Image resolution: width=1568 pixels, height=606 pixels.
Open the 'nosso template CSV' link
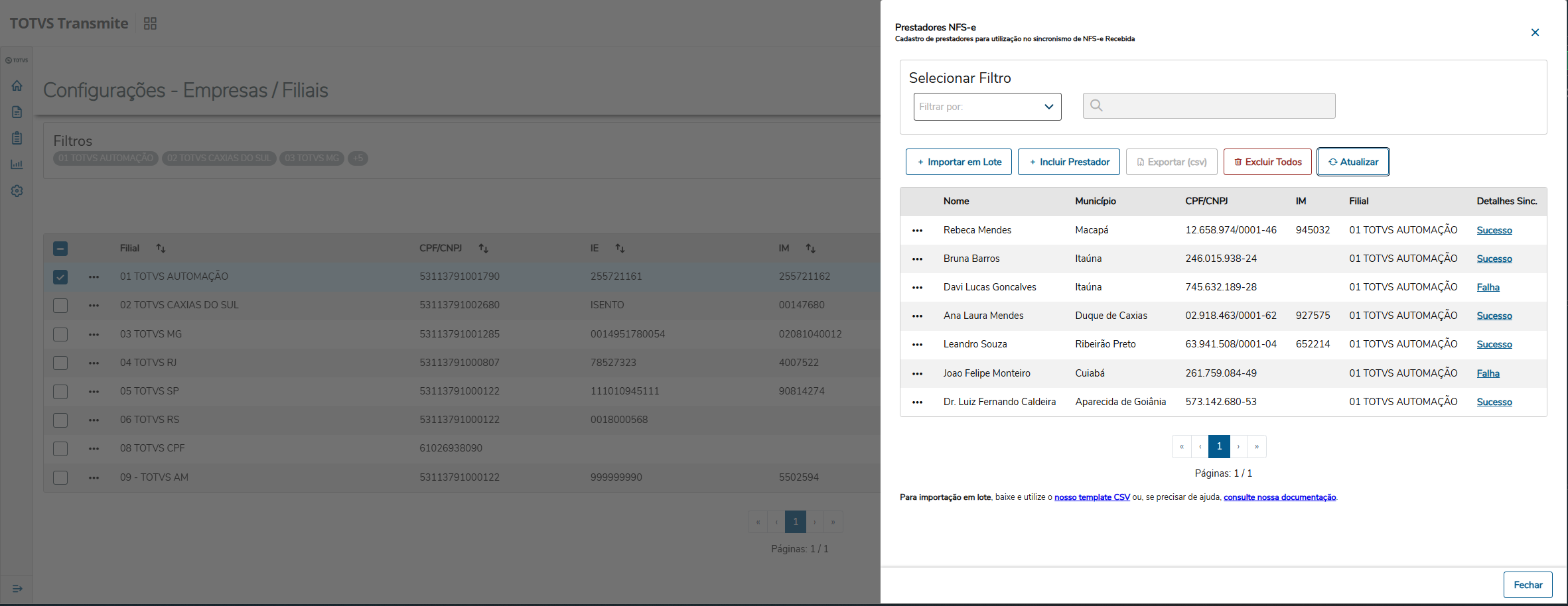point(1092,497)
